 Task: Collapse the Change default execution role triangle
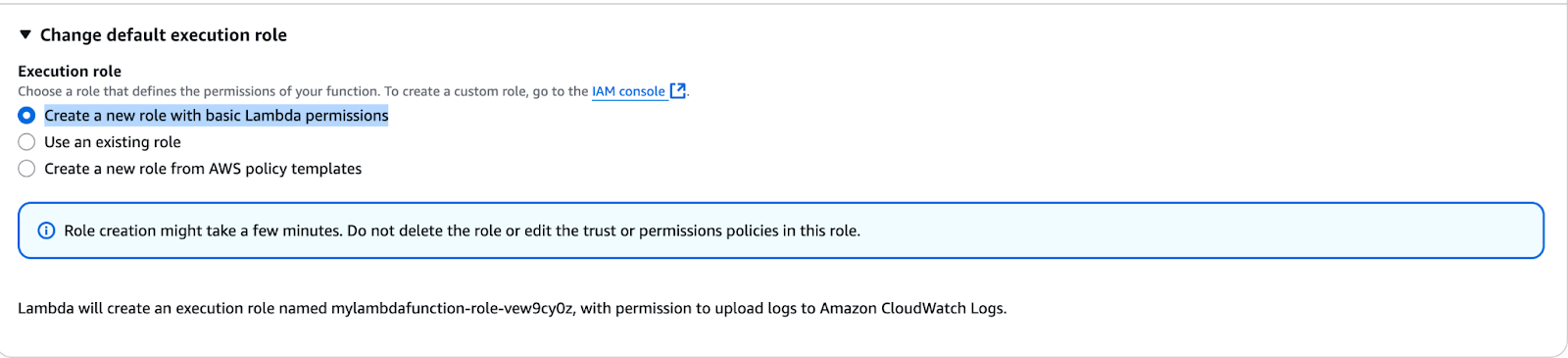coord(25,34)
